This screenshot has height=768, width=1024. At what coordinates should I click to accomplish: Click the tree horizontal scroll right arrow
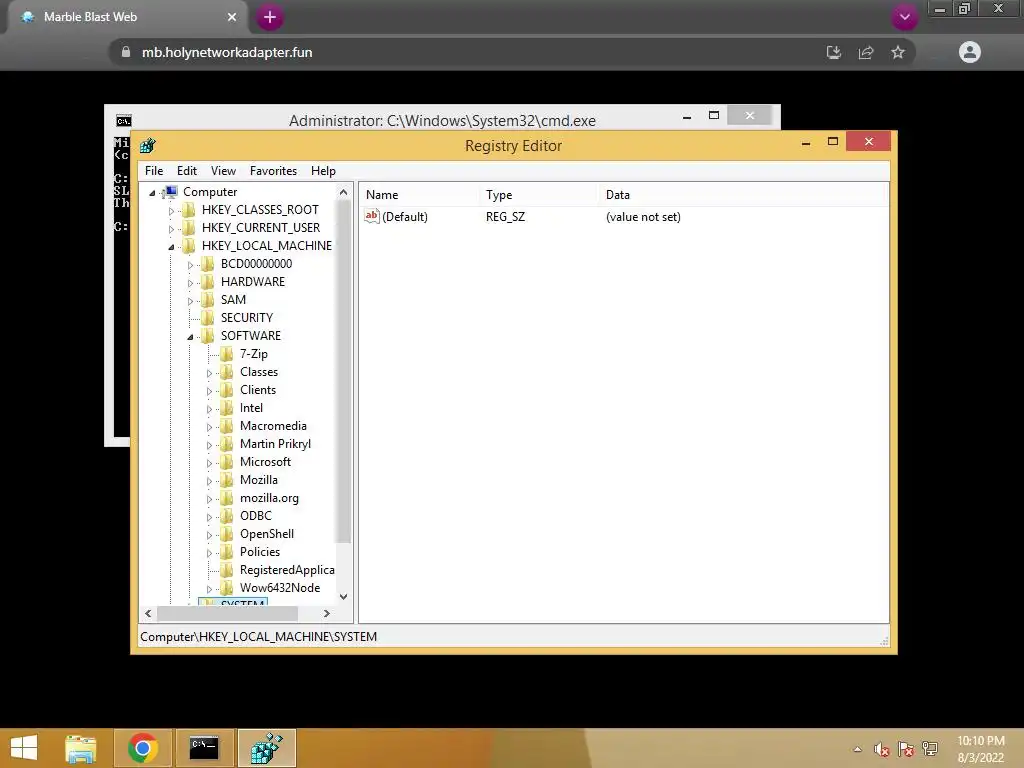327,613
